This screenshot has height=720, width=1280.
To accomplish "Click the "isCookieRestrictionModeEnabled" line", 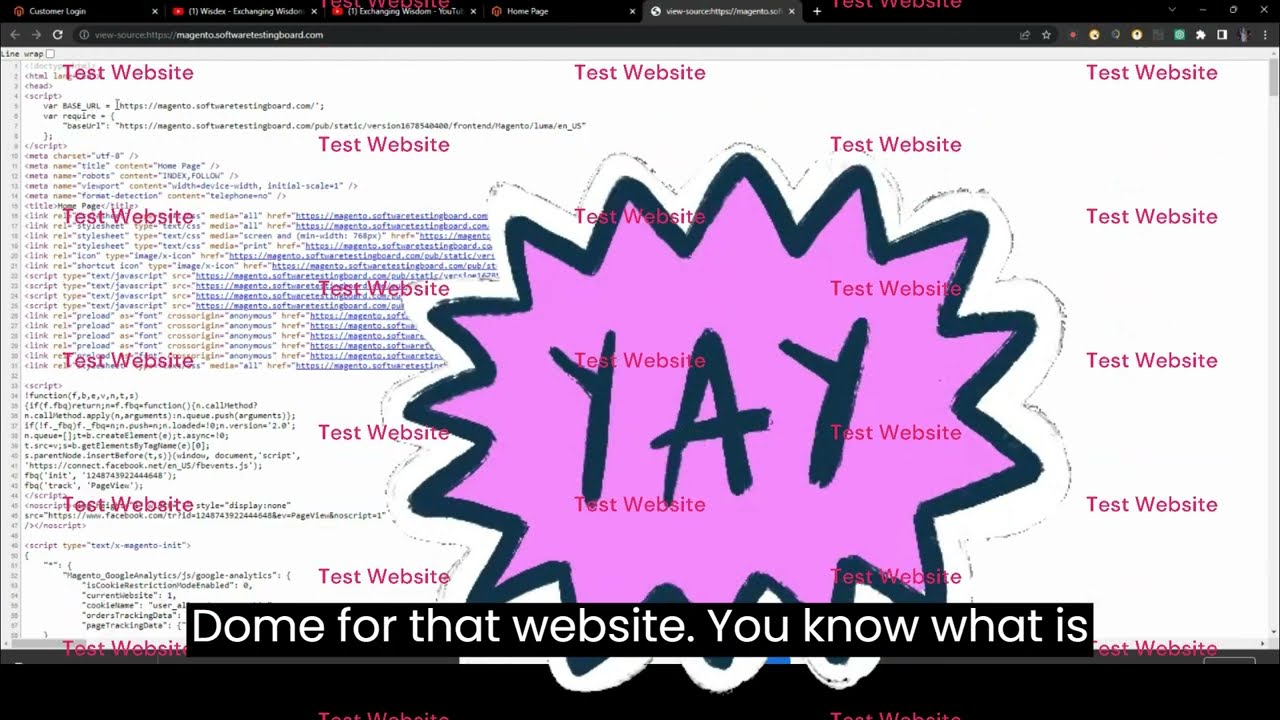I will tap(166, 586).
